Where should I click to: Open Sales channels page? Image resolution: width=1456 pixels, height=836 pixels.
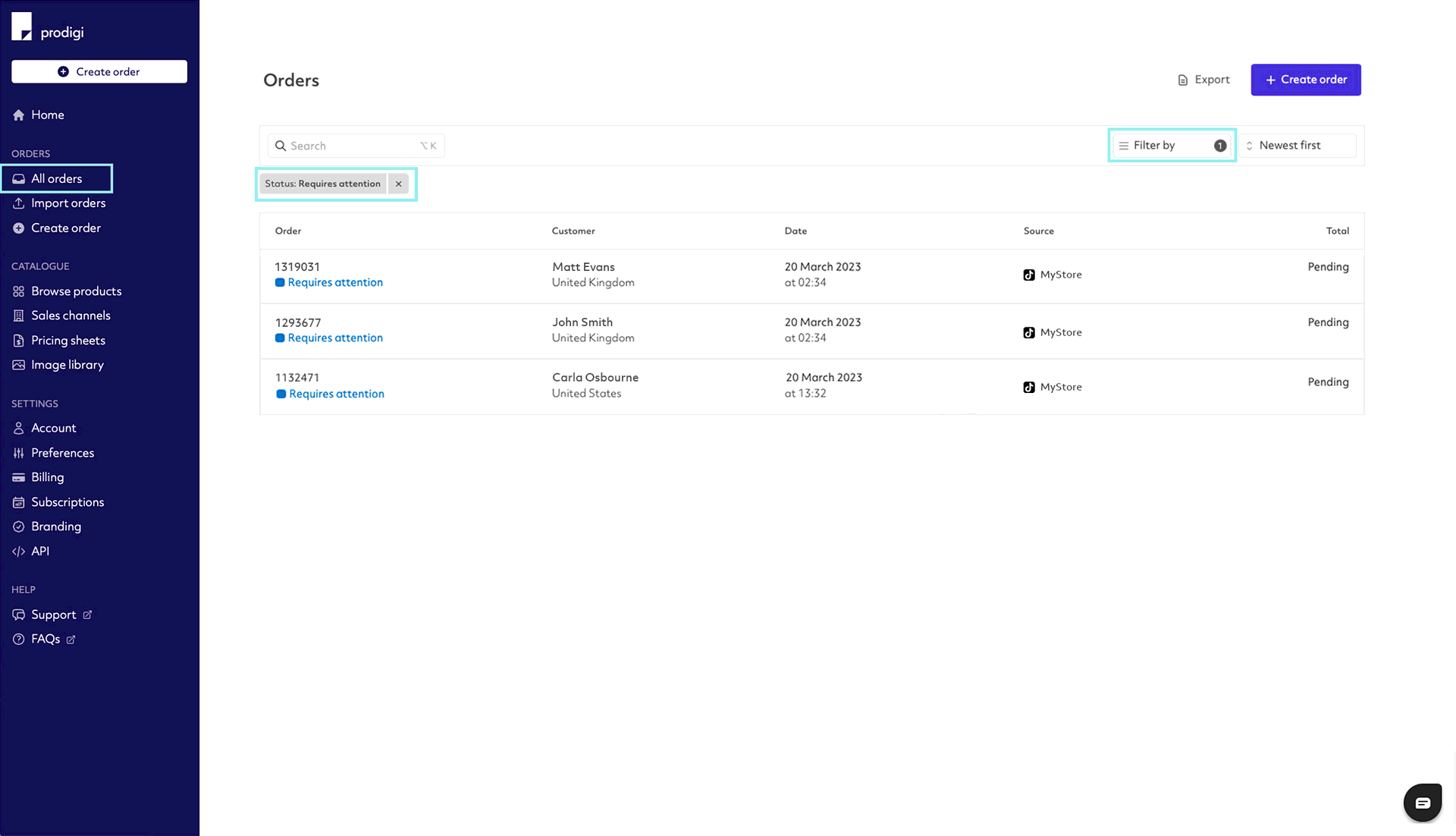tap(70, 316)
